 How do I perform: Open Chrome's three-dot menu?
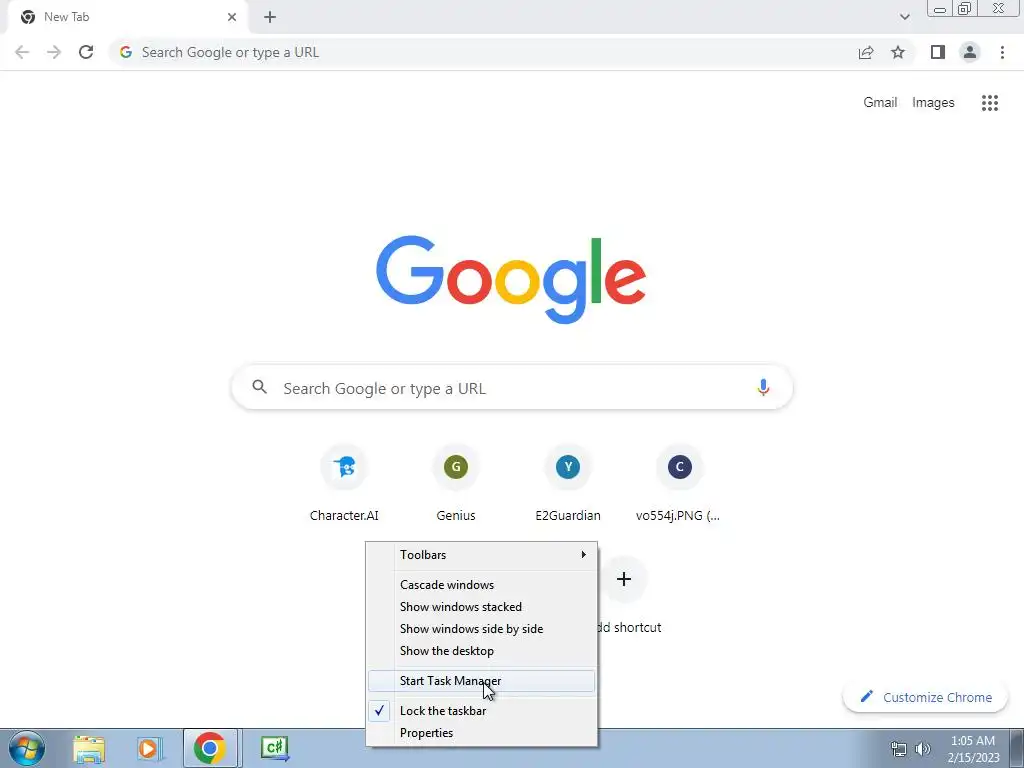pos(1002,52)
